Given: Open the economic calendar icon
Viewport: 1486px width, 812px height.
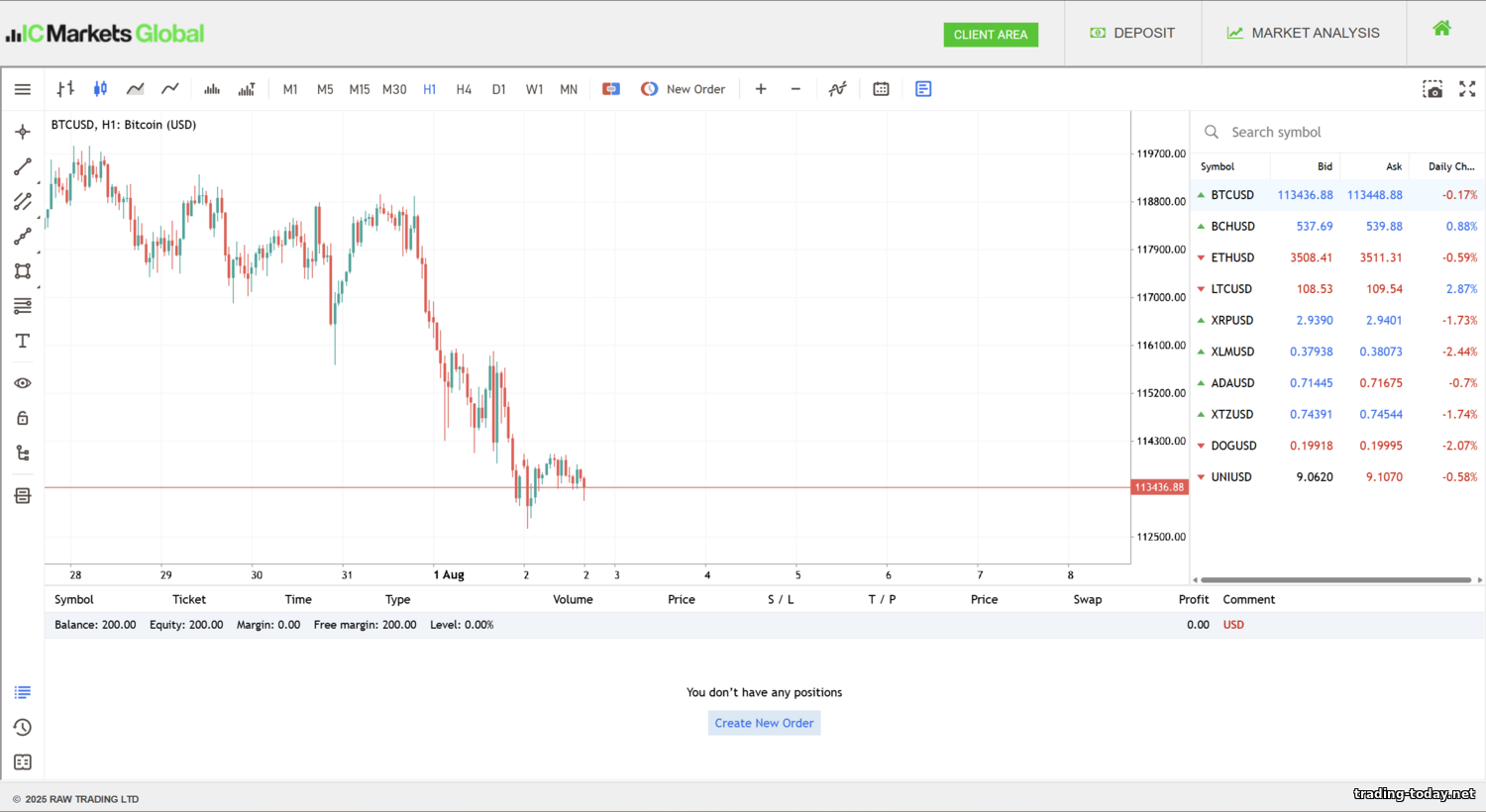Looking at the screenshot, I should [881, 89].
